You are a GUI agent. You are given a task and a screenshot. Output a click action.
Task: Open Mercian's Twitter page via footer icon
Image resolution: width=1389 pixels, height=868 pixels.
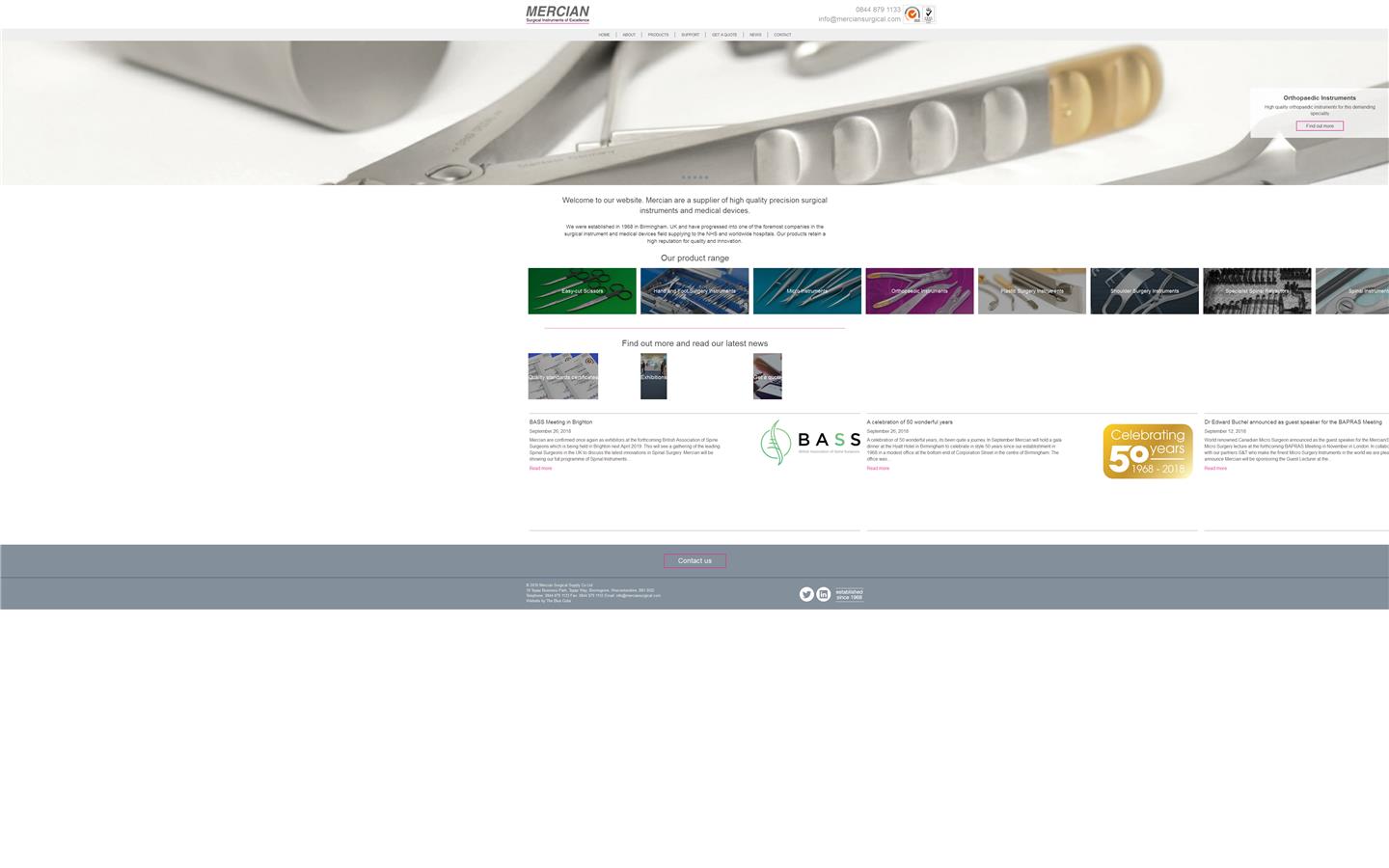806,594
